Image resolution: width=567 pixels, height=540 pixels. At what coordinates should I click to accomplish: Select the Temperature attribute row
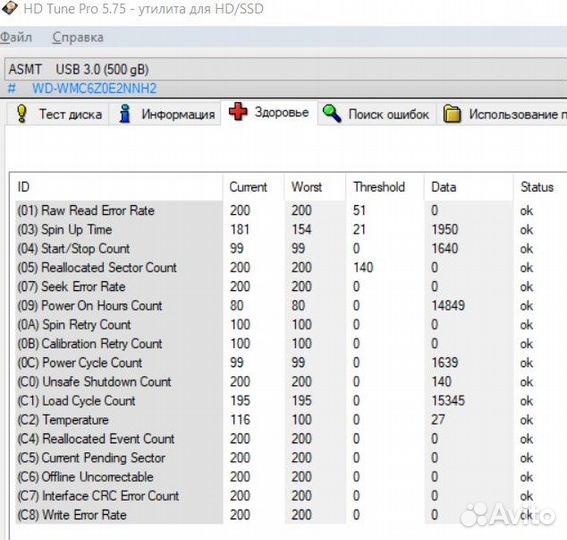286,420
